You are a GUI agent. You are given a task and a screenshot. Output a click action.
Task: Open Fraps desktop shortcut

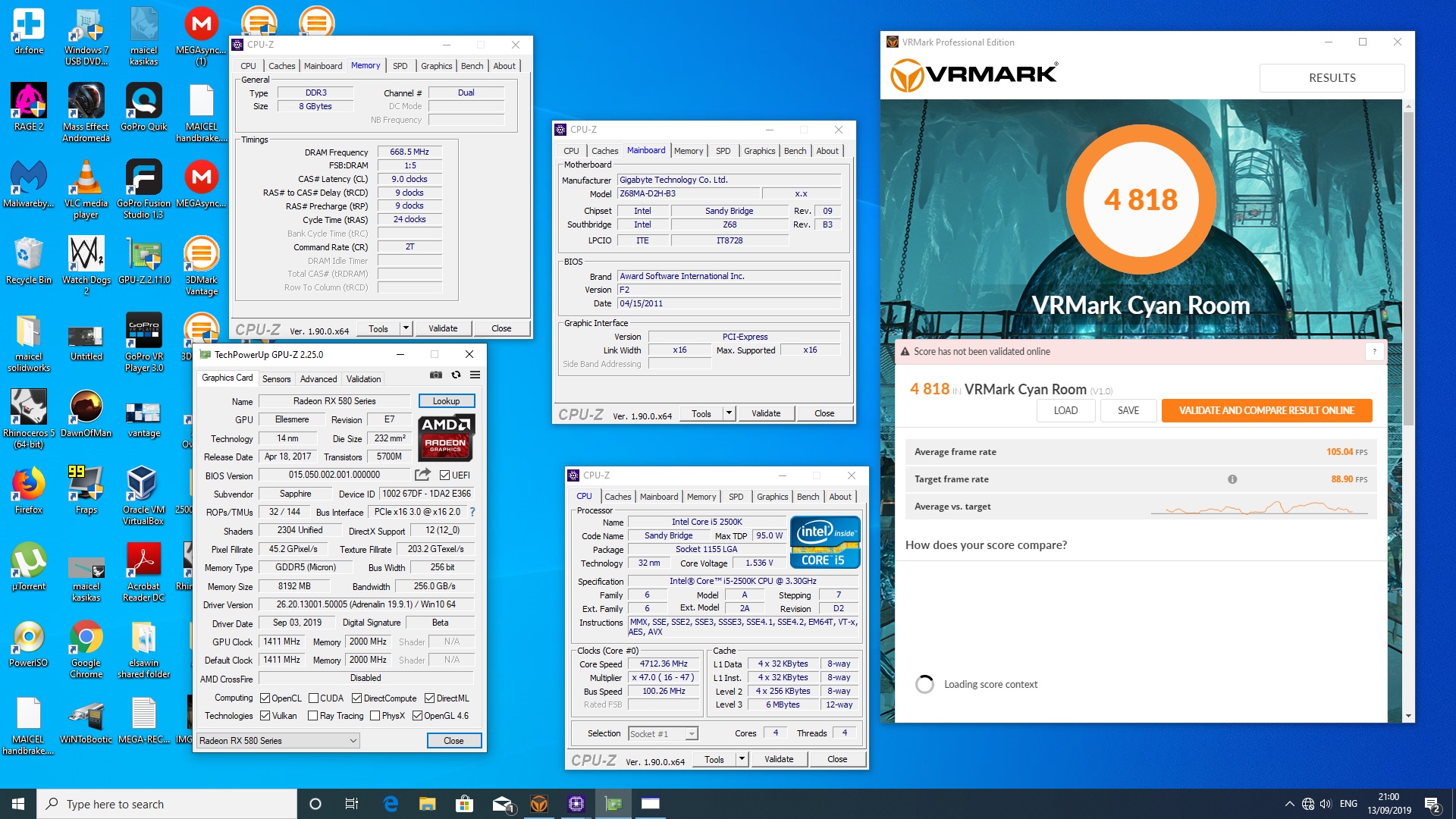(x=86, y=491)
